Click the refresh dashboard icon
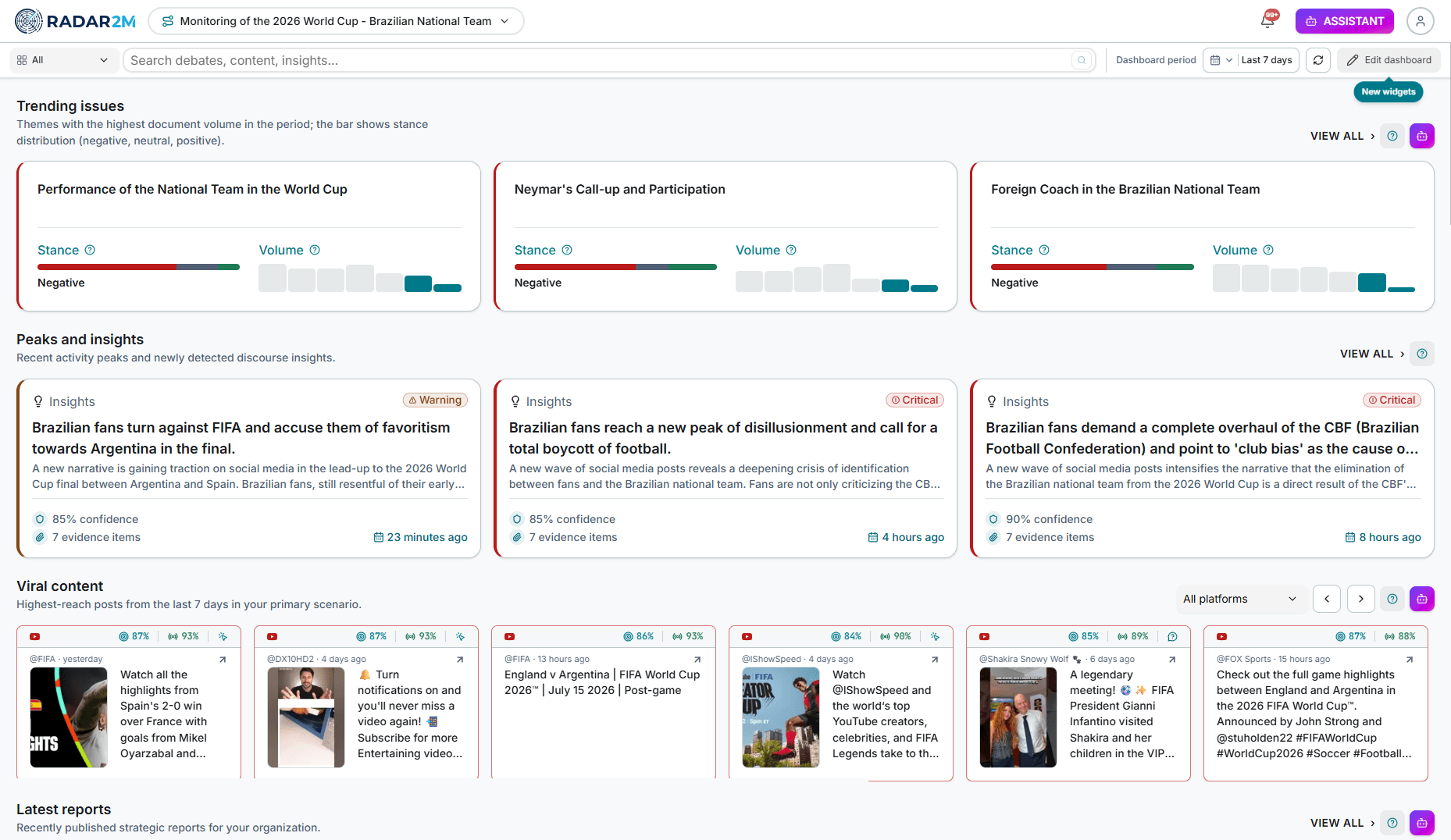The width and height of the screenshot is (1451, 840). 1318,60
